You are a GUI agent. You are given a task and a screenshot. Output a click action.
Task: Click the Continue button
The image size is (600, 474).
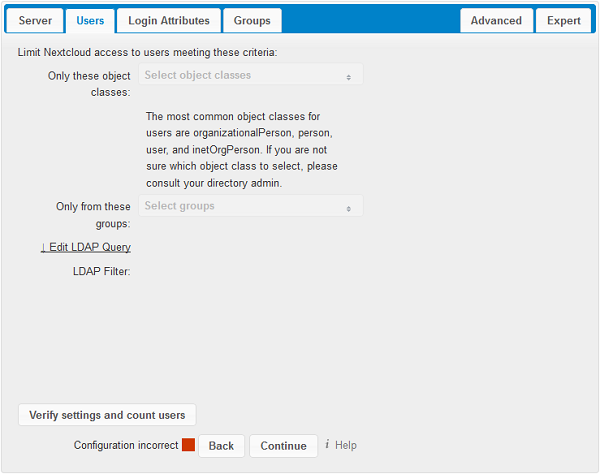click(283, 446)
